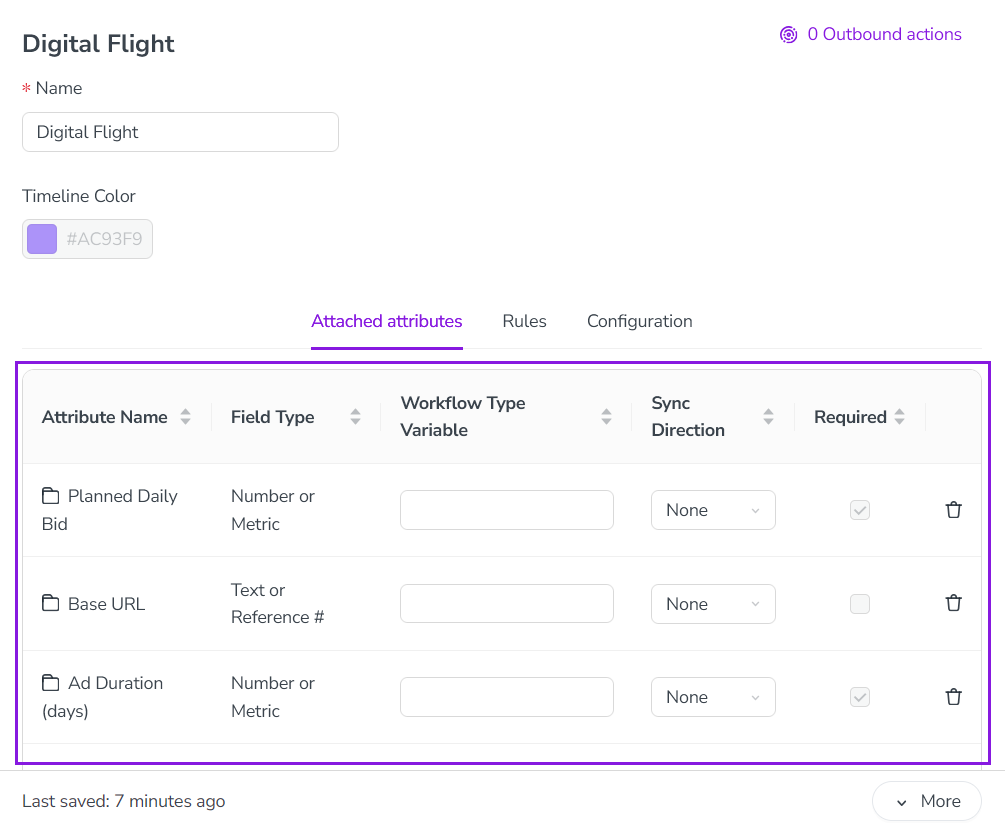Switch to the Rules tab
1005x827 pixels.
pyautogui.click(x=524, y=321)
